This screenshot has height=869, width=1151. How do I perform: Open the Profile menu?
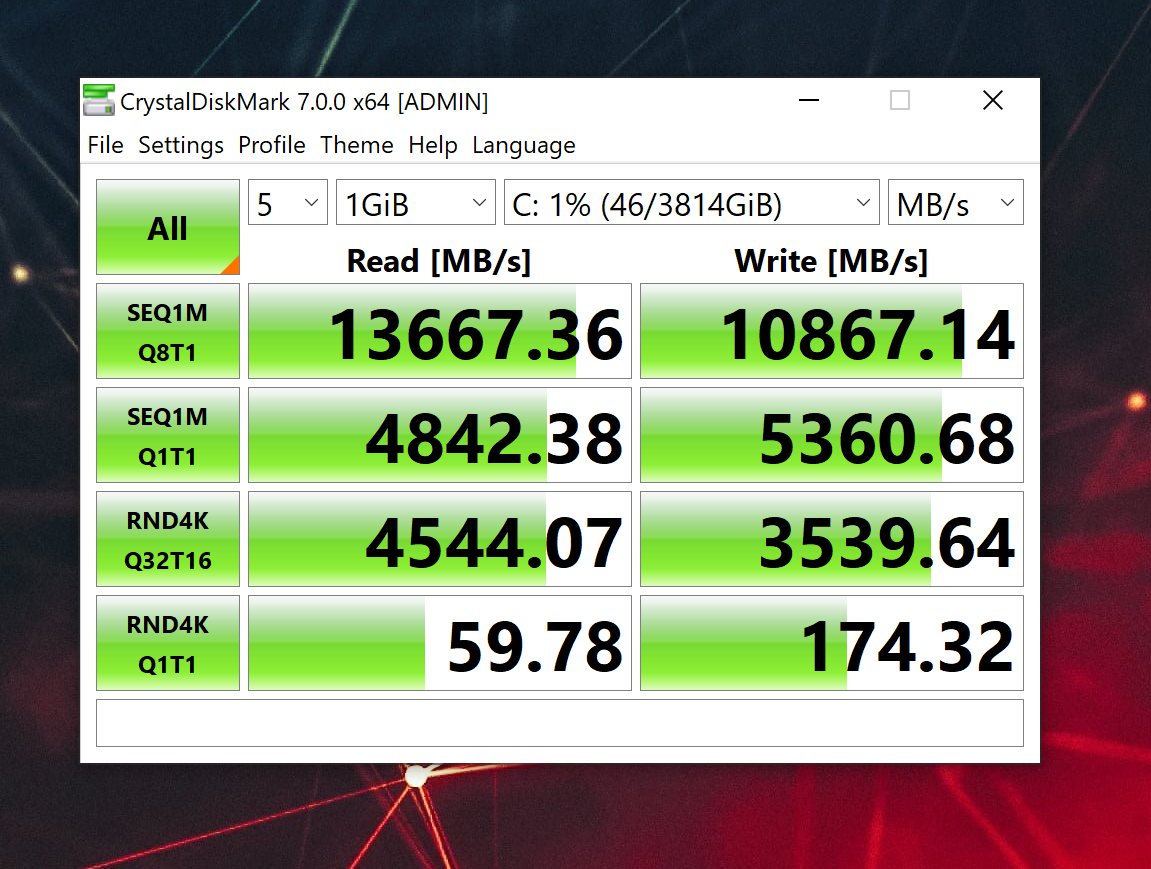[272, 145]
